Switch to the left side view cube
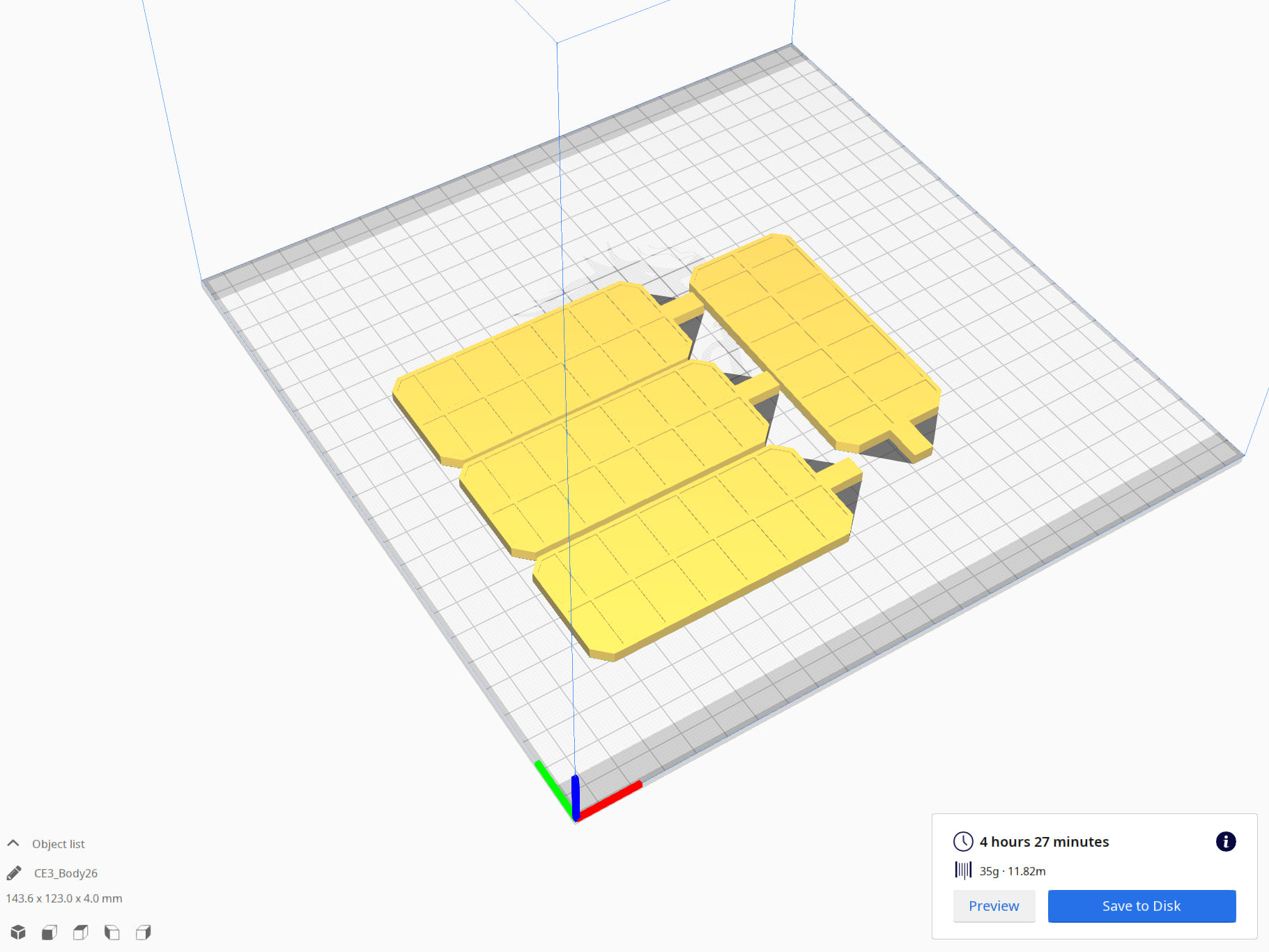Viewport: 1269px width, 952px height. (x=112, y=932)
